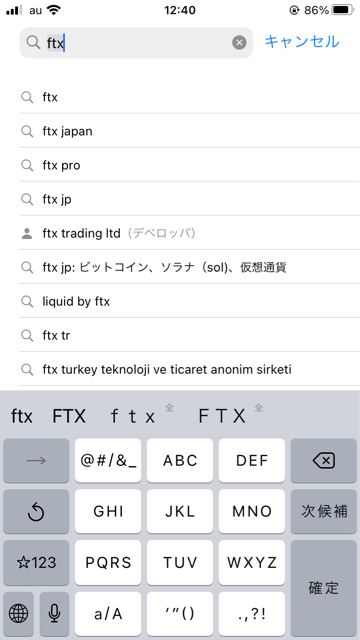Tap the undo circular arrow key
This screenshot has height=640, width=360.
pyautogui.click(x=36, y=511)
